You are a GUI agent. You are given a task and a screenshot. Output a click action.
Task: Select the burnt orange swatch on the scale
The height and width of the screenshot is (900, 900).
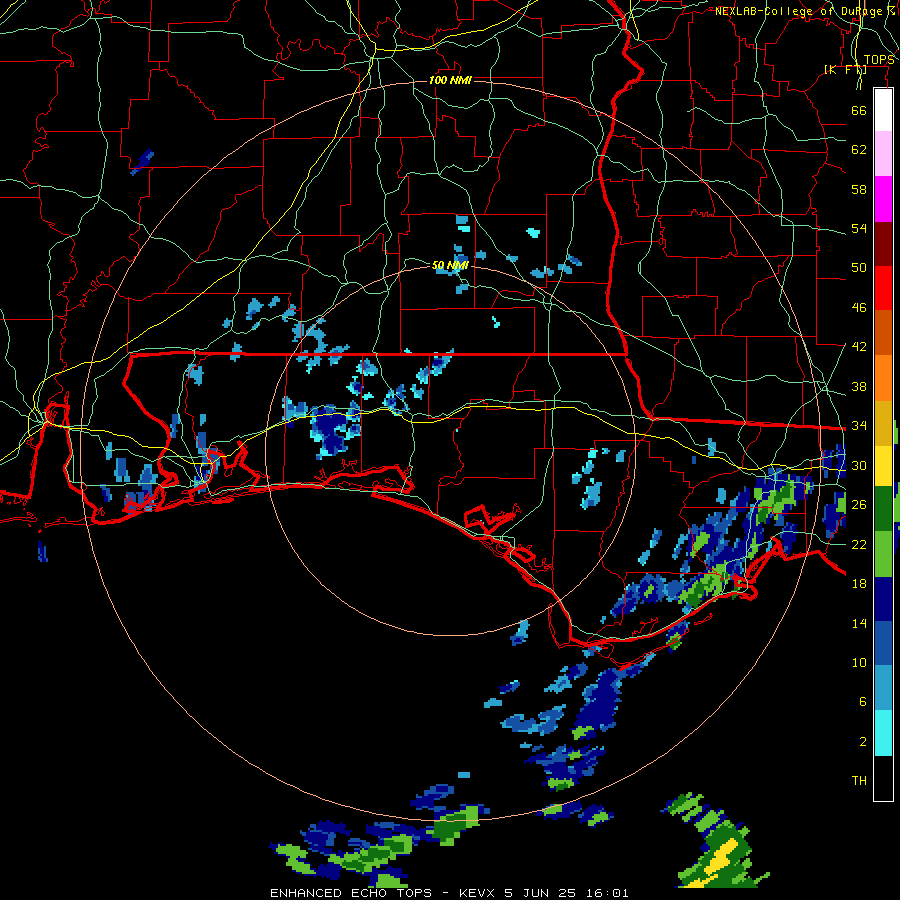[883, 332]
